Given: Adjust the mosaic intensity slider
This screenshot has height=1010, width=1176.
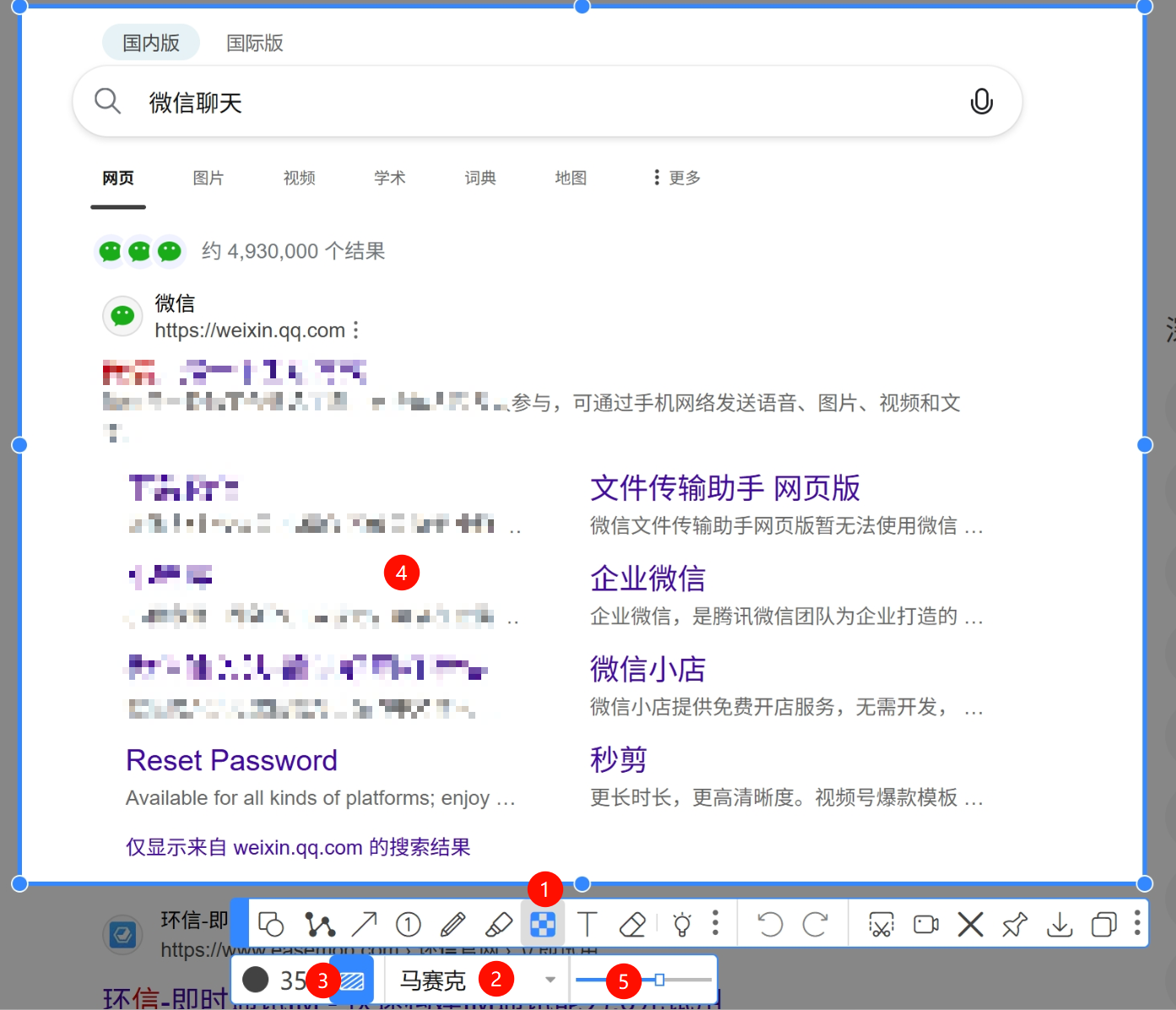Looking at the screenshot, I should click(x=658, y=980).
